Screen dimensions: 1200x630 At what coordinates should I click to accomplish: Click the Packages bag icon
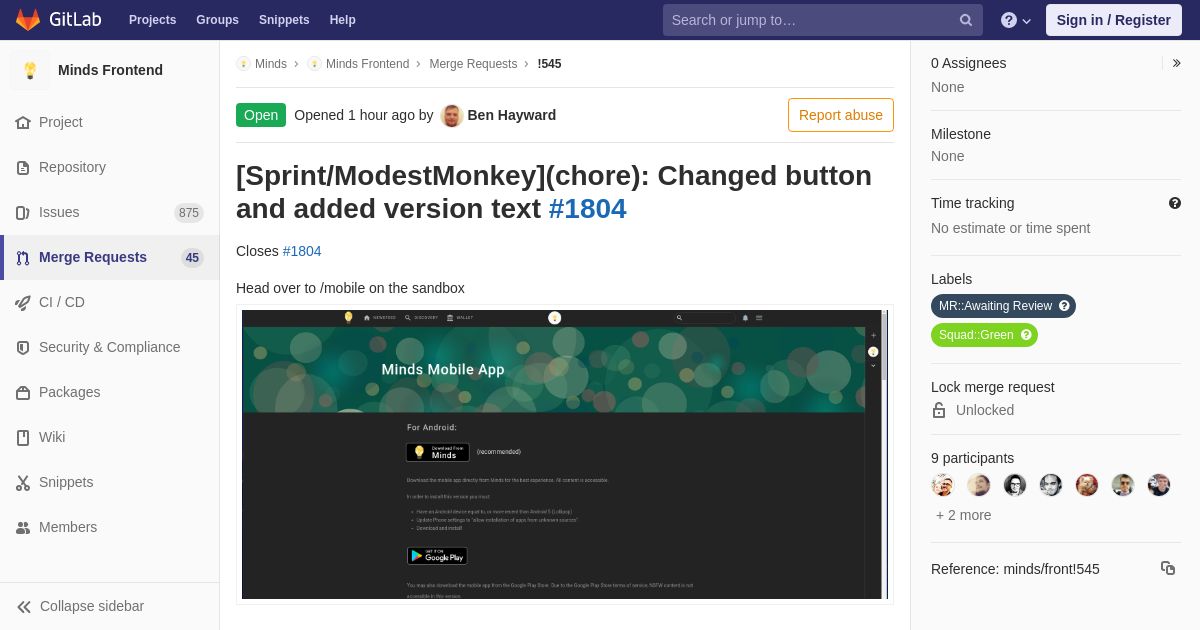[23, 392]
